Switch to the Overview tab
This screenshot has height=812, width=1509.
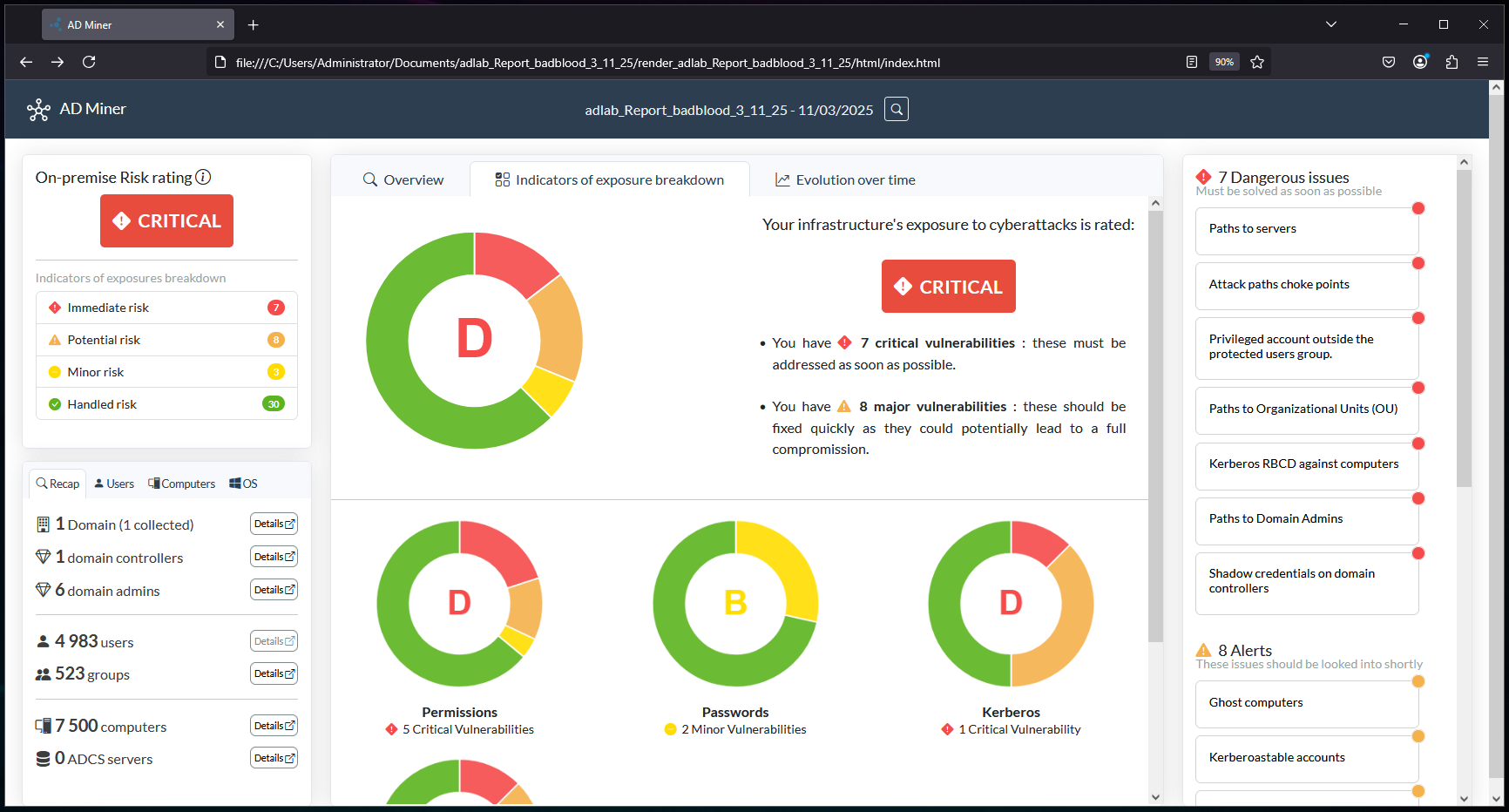(x=403, y=179)
